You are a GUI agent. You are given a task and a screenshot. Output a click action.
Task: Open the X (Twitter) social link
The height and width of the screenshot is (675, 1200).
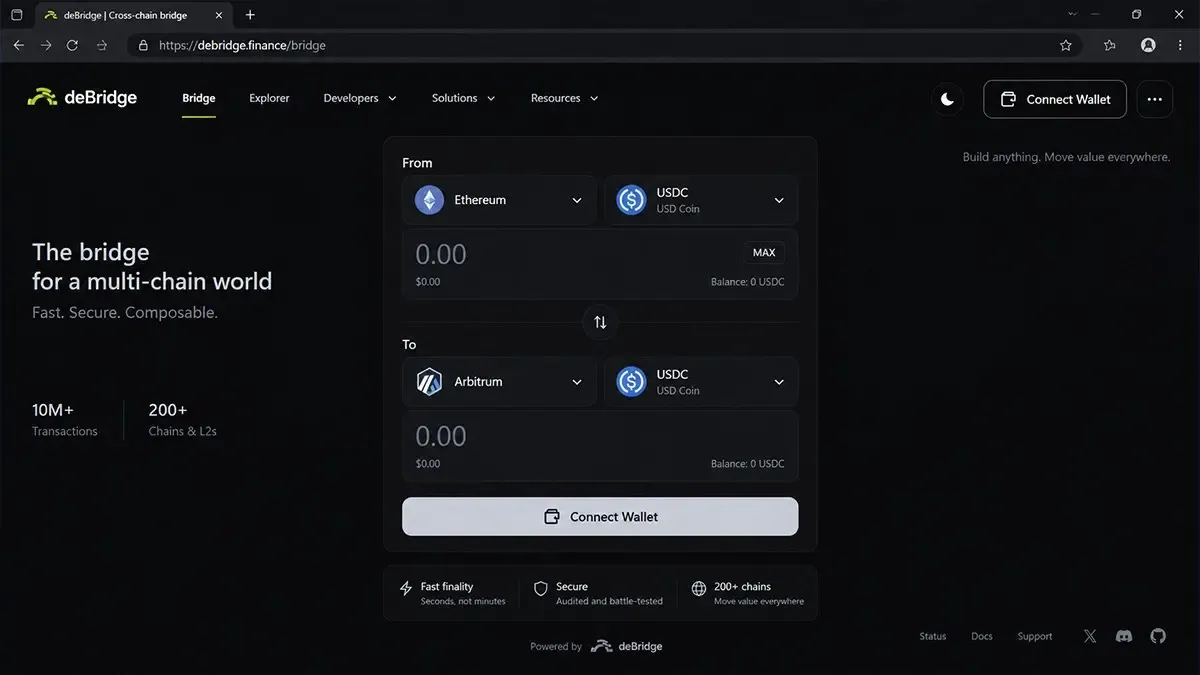(1090, 636)
